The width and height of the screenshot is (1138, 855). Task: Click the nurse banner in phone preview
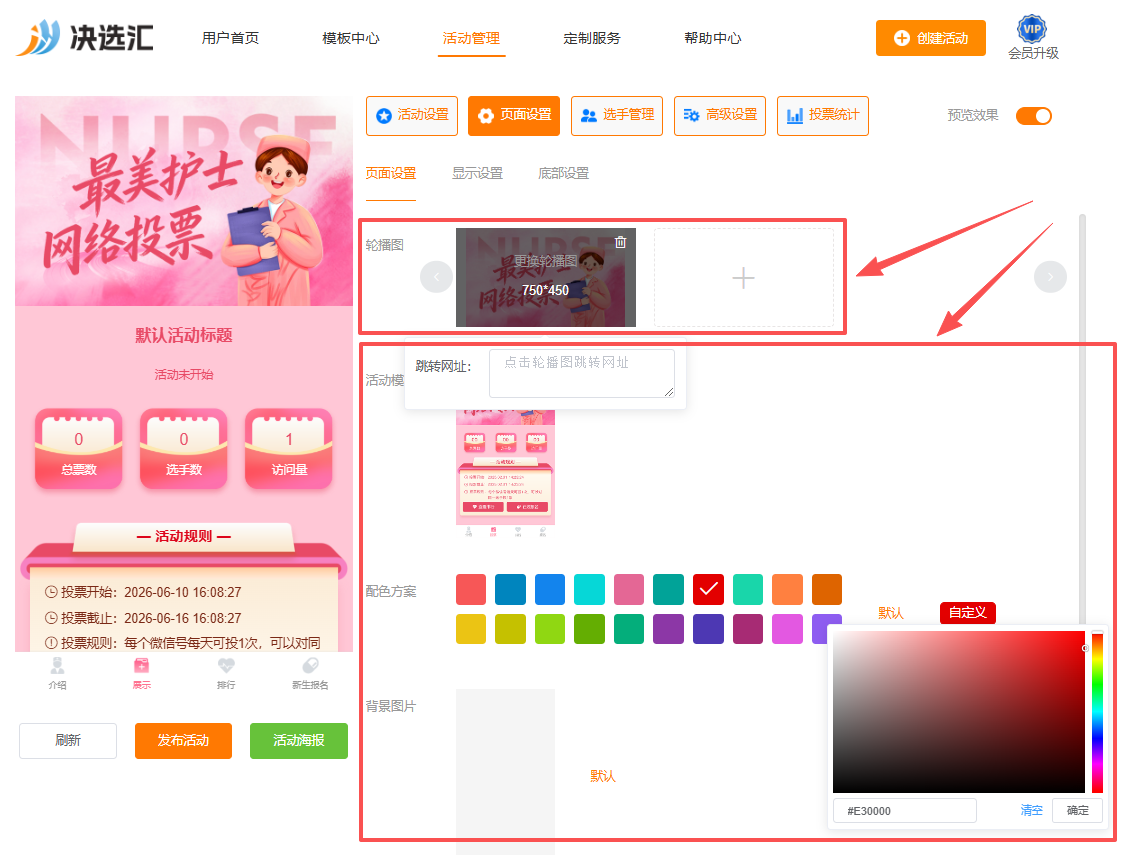[x=184, y=201]
